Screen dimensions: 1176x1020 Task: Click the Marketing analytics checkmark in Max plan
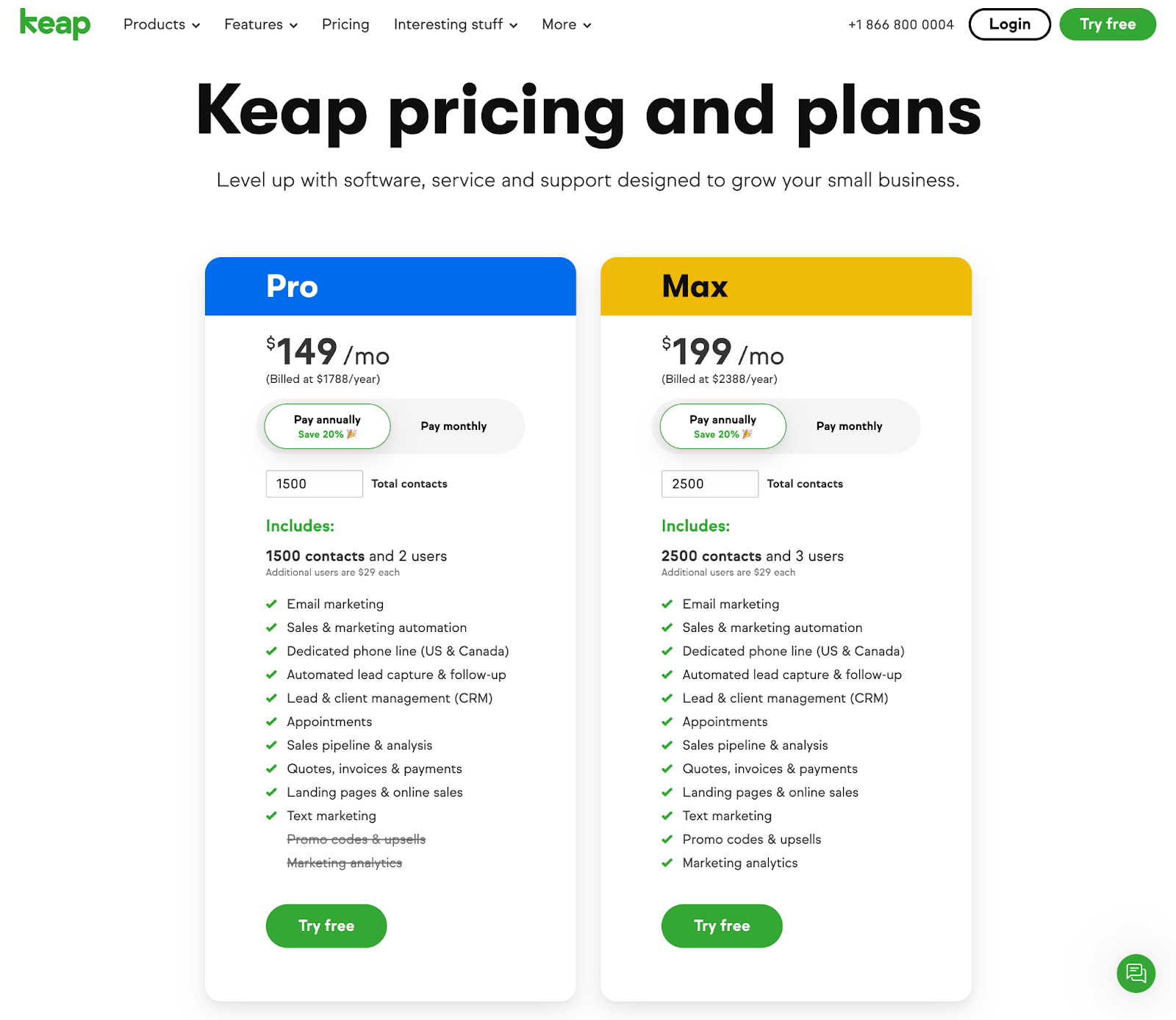(667, 863)
